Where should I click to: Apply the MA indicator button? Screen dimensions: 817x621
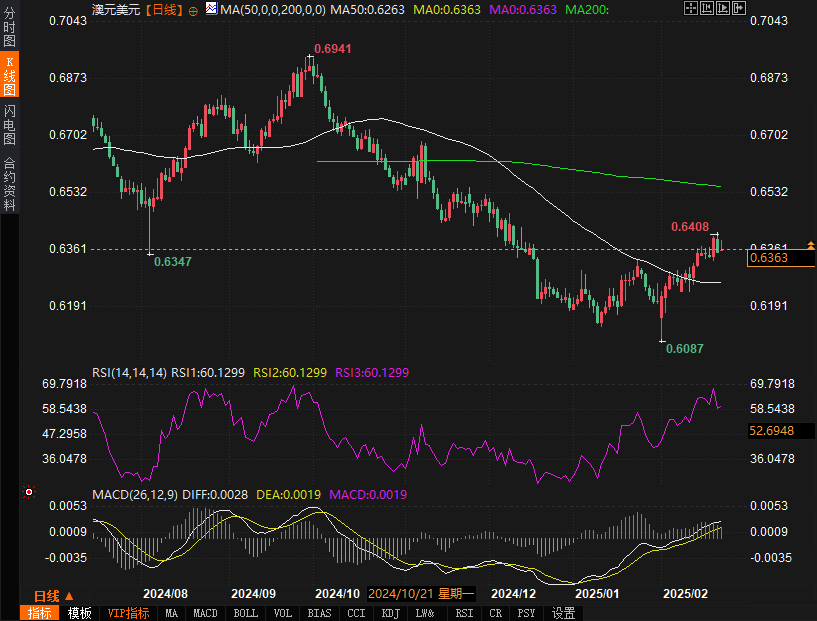point(171,613)
